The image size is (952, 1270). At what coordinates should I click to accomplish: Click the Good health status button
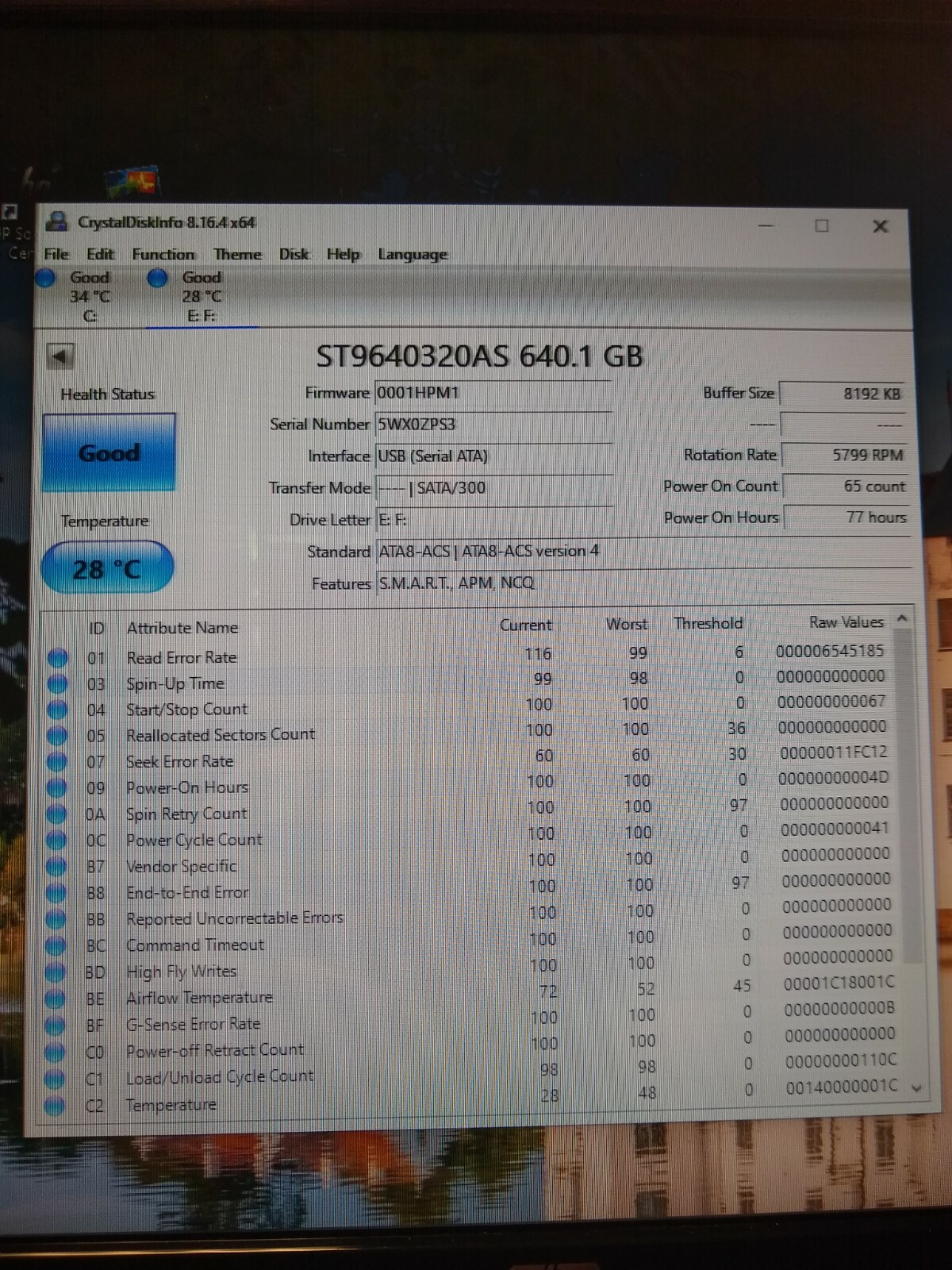point(109,452)
